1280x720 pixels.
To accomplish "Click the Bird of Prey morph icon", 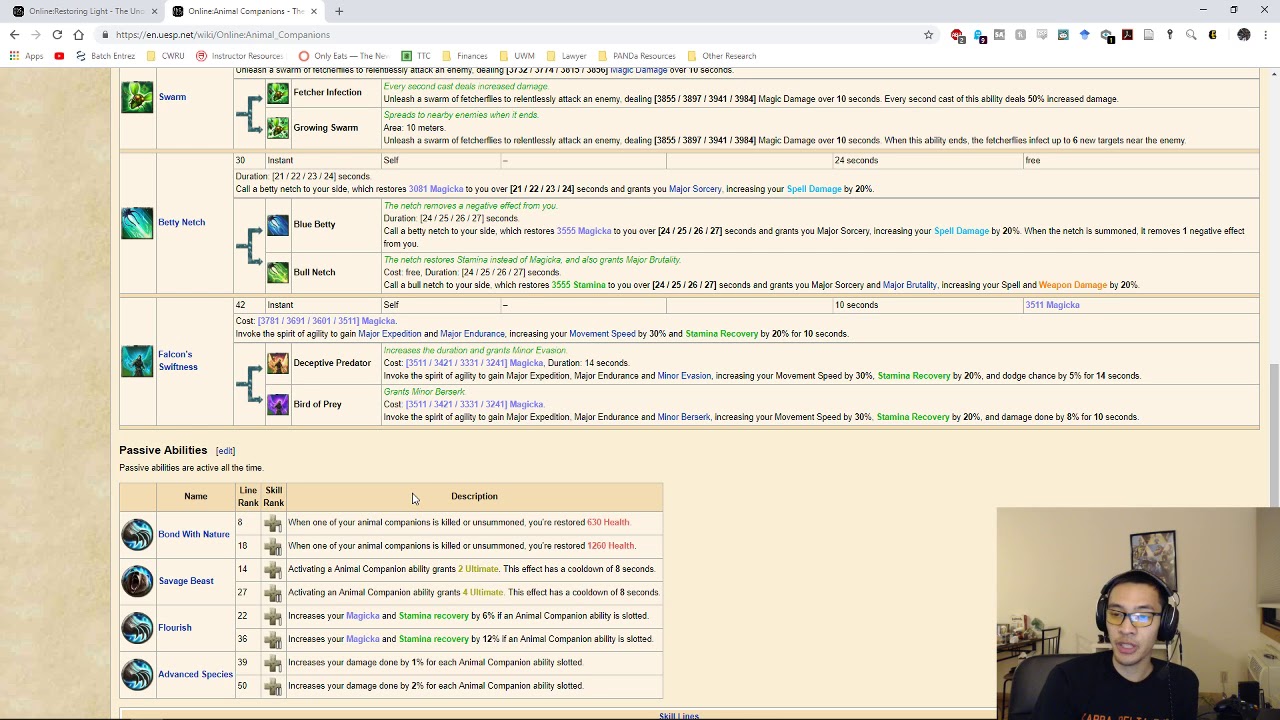I will (x=278, y=404).
